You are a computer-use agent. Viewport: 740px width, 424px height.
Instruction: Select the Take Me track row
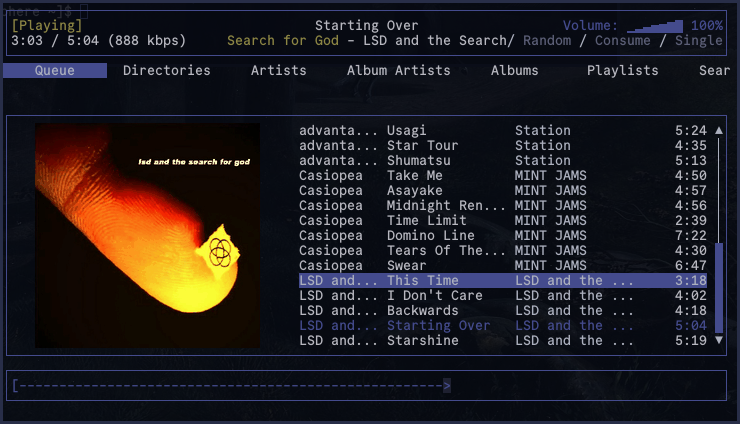[503, 176]
